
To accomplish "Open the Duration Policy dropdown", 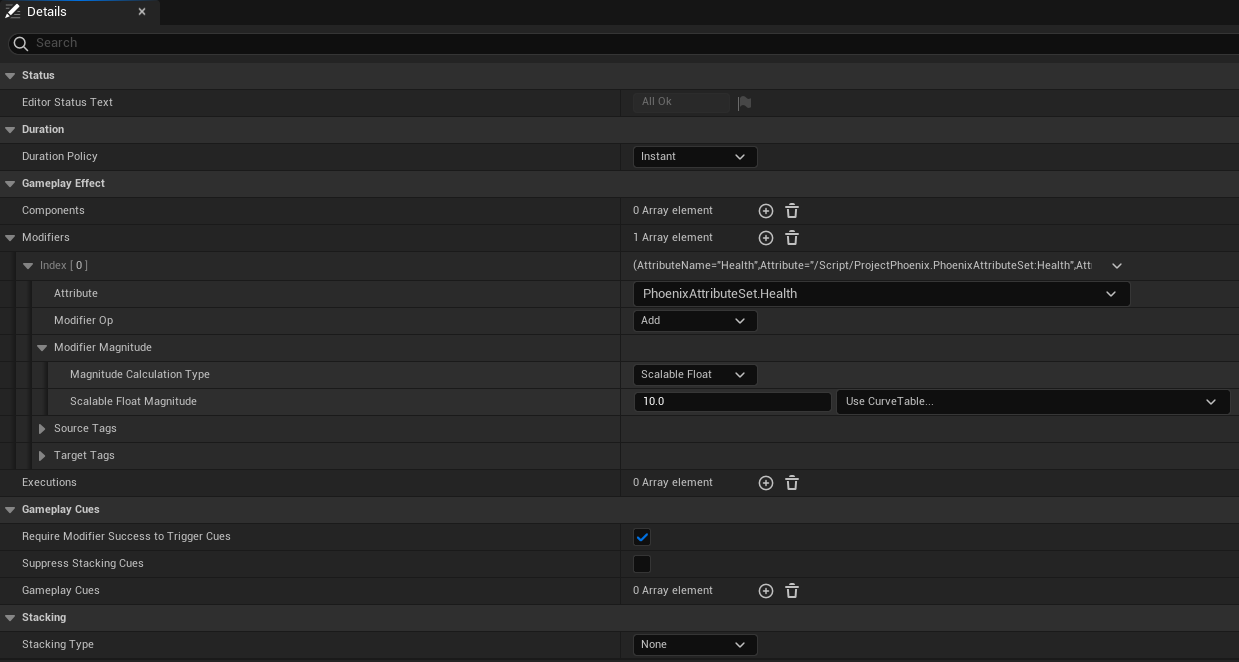I will pos(694,157).
